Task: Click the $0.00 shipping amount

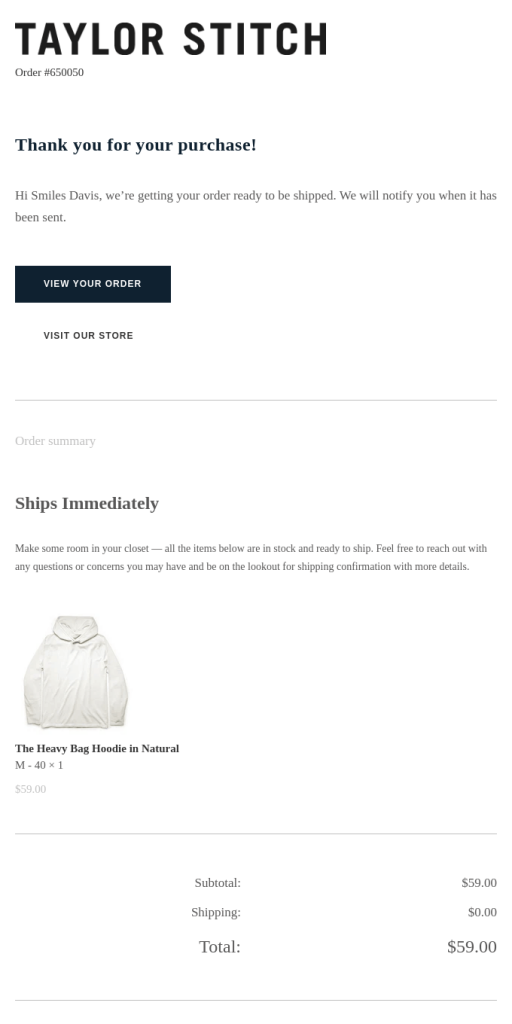Action: coord(482,912)
